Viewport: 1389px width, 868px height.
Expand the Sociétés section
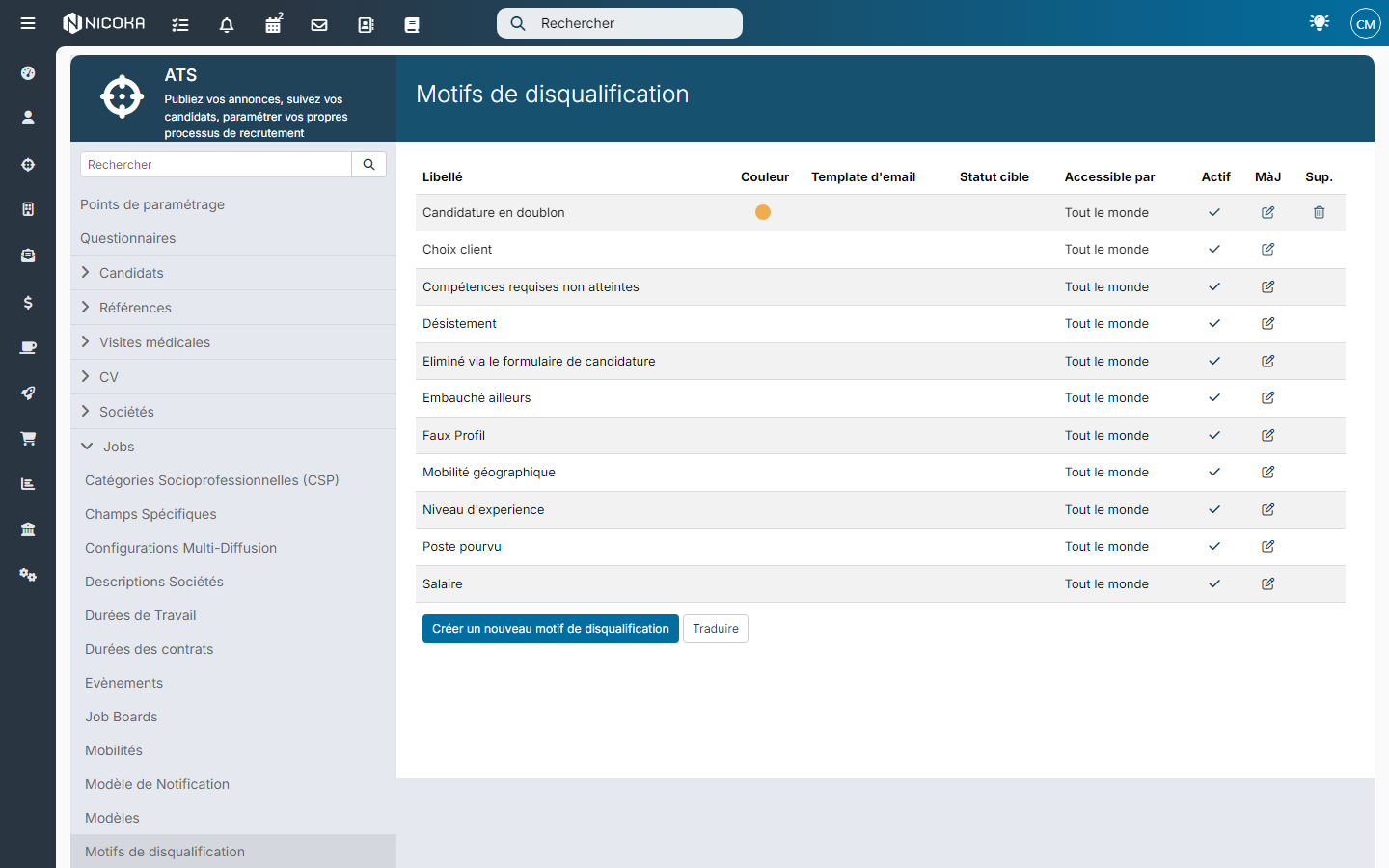click(x=233, y=412)
